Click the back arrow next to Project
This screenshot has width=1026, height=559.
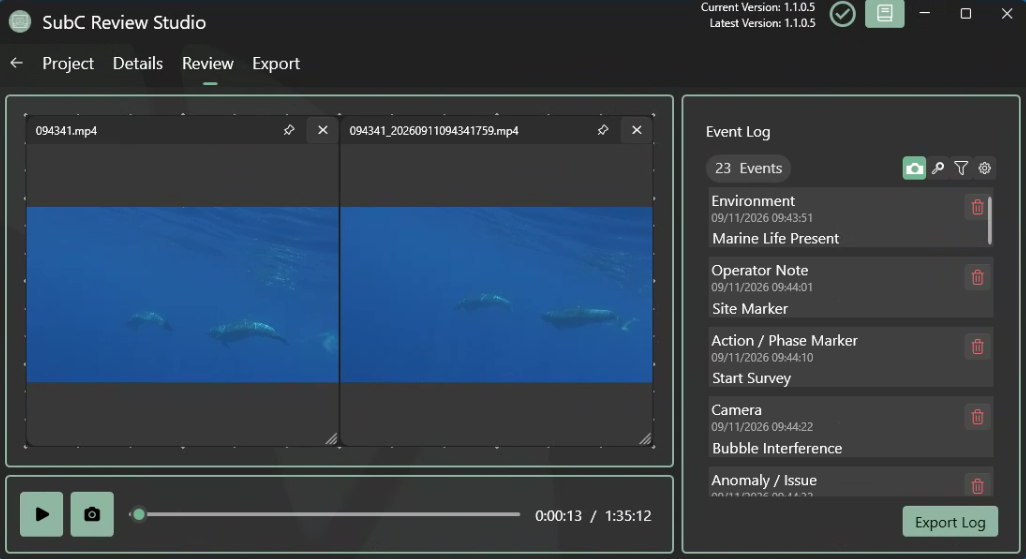coord(17,63)
